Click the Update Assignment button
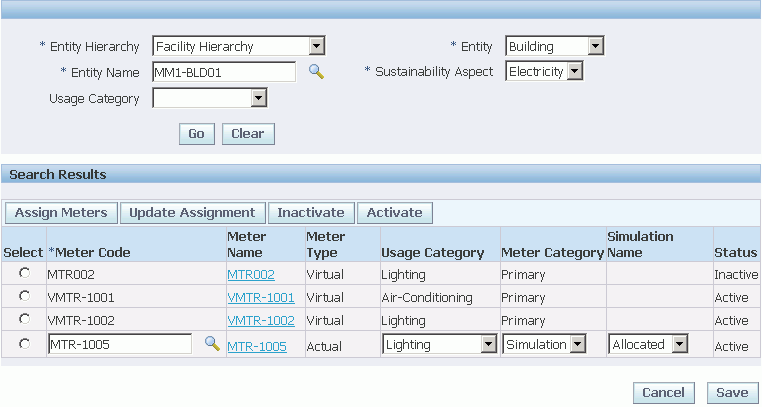The image size is (762, 407). point(192,213)
